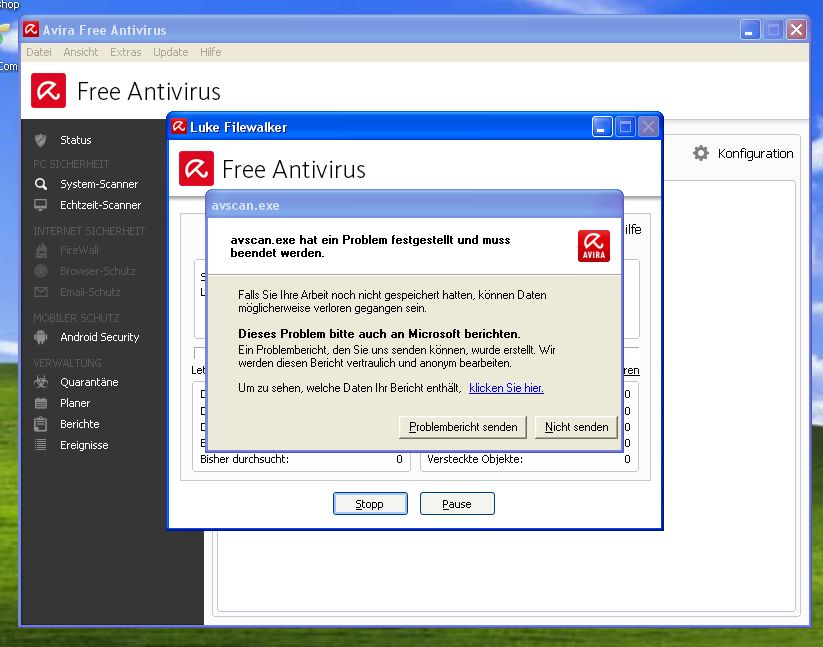Click the Stopp button in Luke Filewalker
This screenshot has height=647, width=823.
370,504
